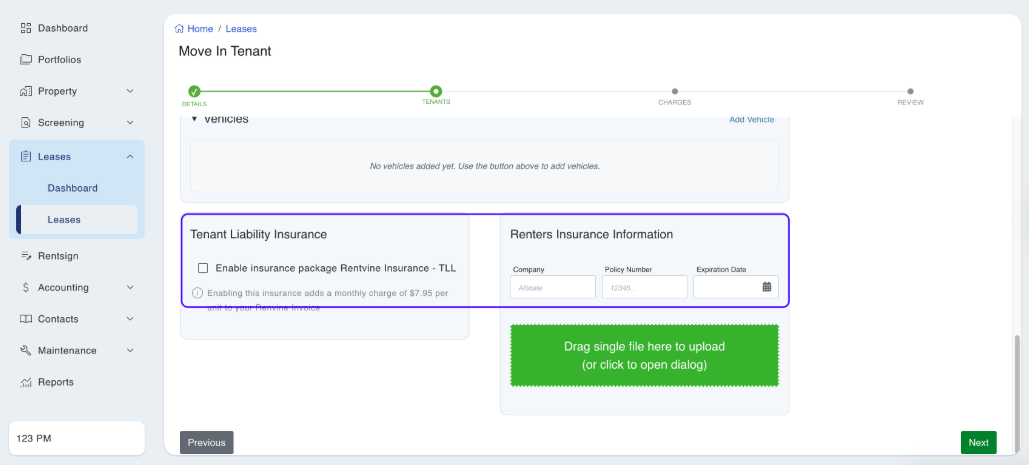
Task: Collapse the Leases sidebar section
Action: click(x=129, y=157)
